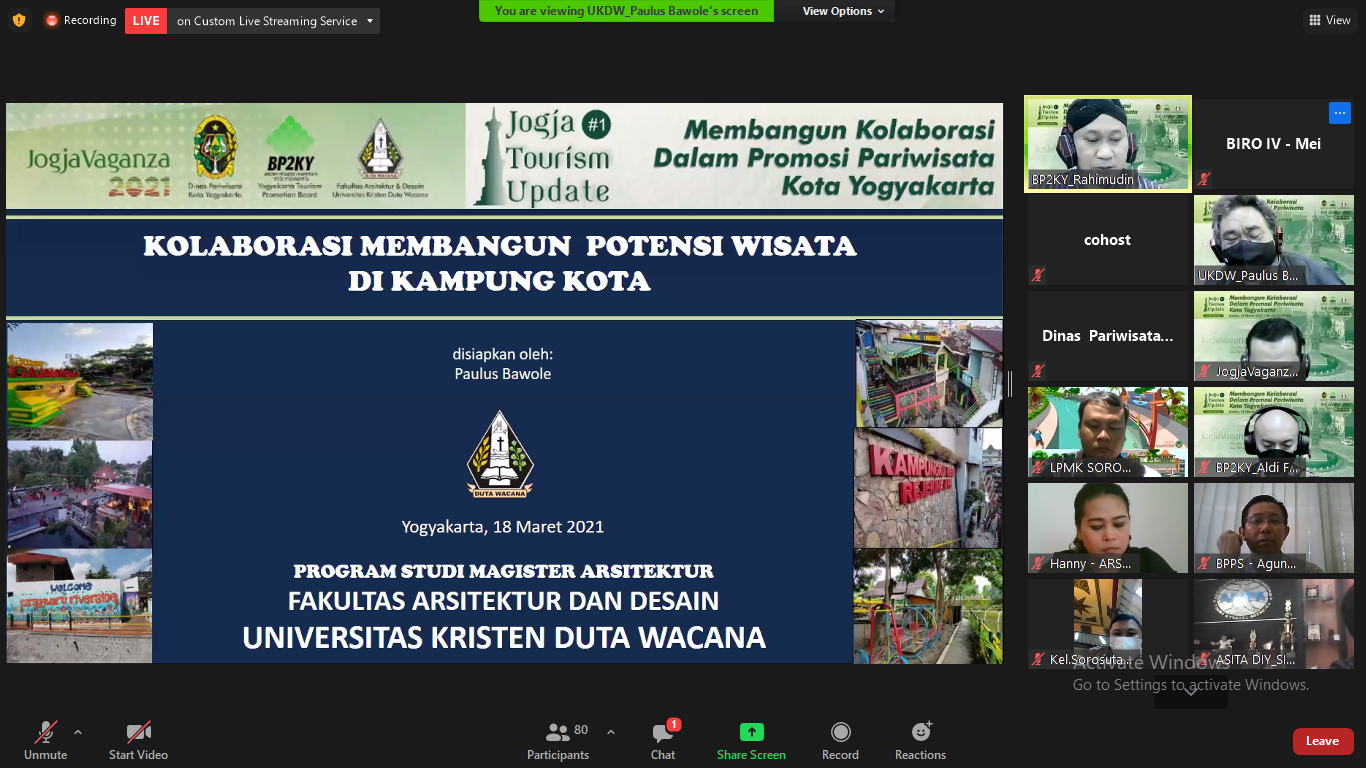Click the red LIVE badge

tap(146, 21)
